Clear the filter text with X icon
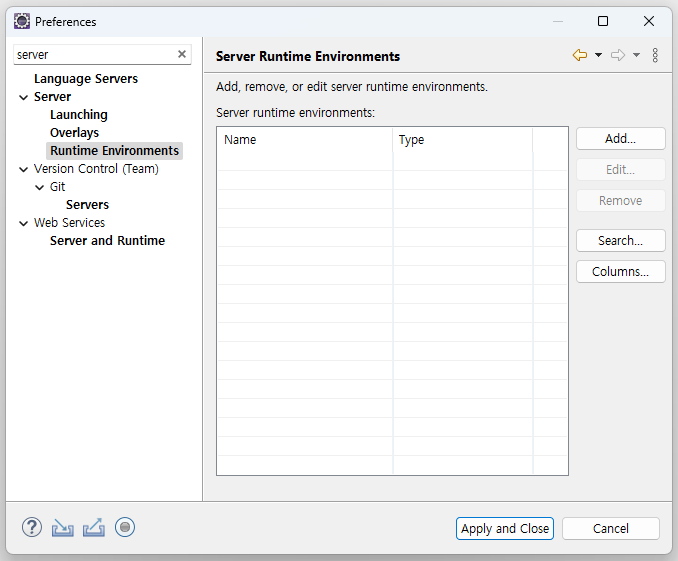The height and width of the screenshot is (561, 678). 182,55
